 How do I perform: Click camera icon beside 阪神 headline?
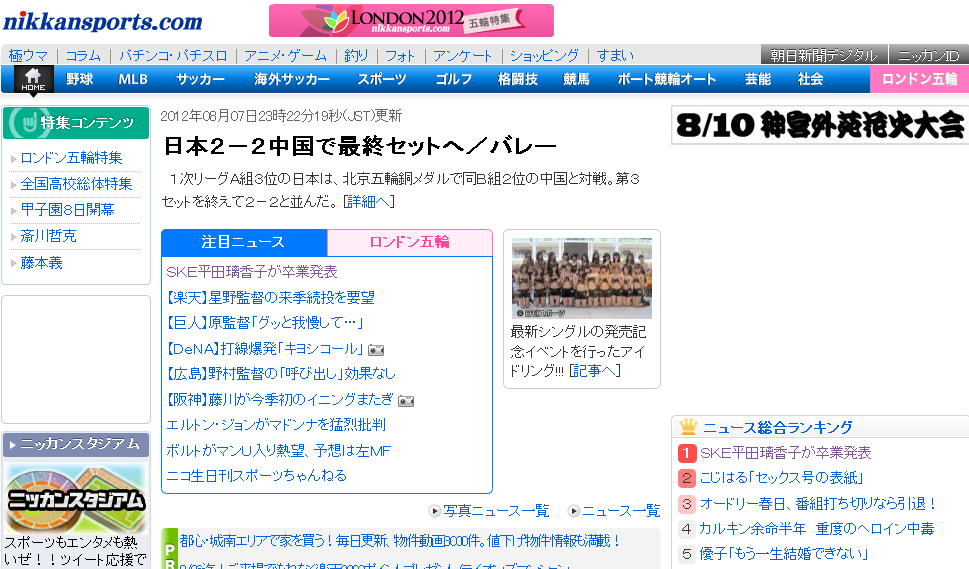coord(406,402)
